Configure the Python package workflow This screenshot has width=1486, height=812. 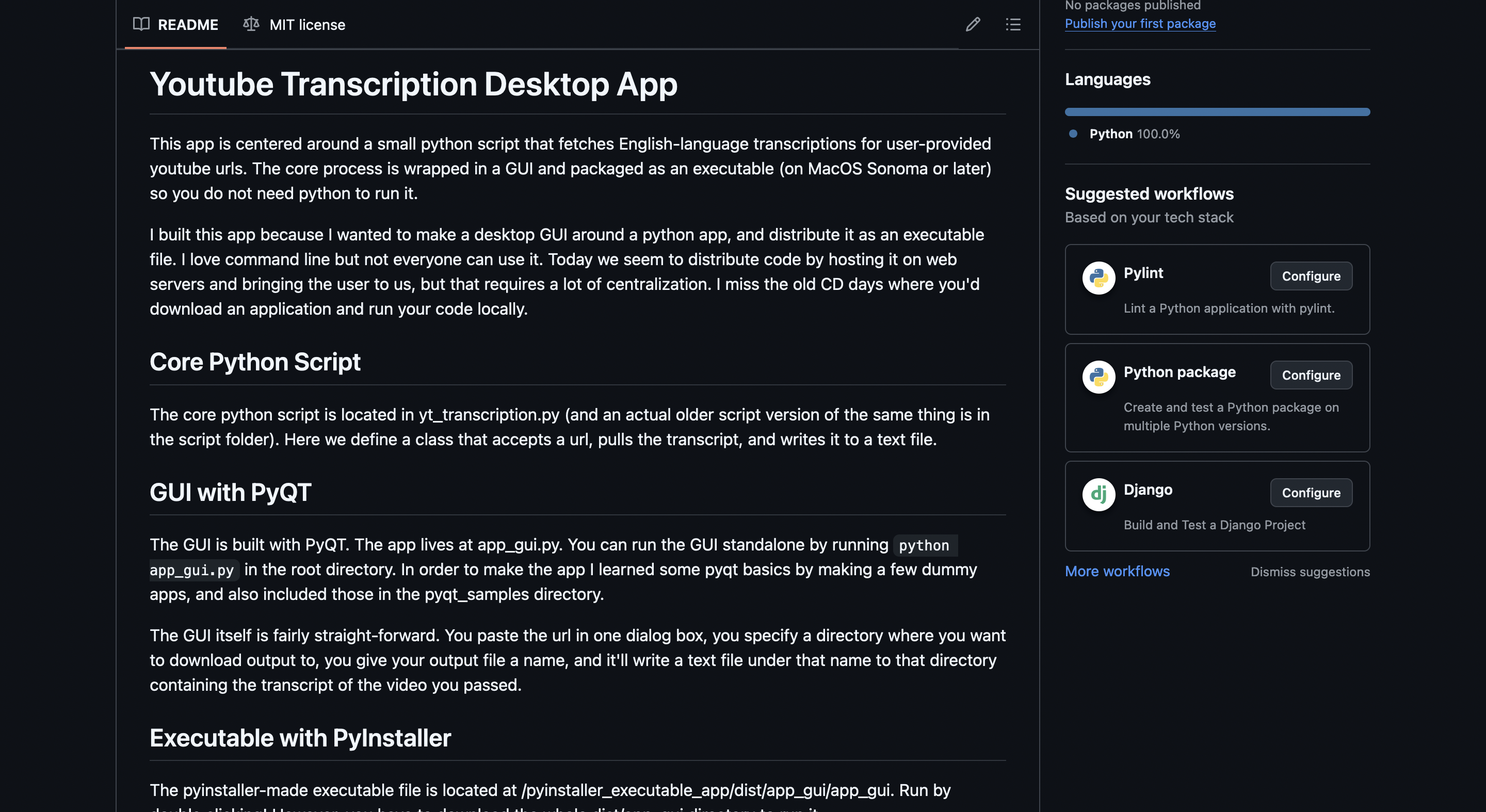[1311, 376]
